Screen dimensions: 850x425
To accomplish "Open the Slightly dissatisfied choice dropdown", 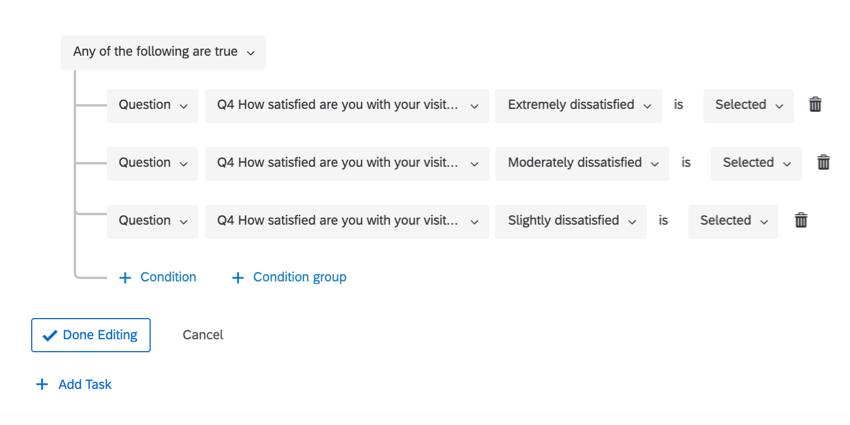I will pos(571,221).
